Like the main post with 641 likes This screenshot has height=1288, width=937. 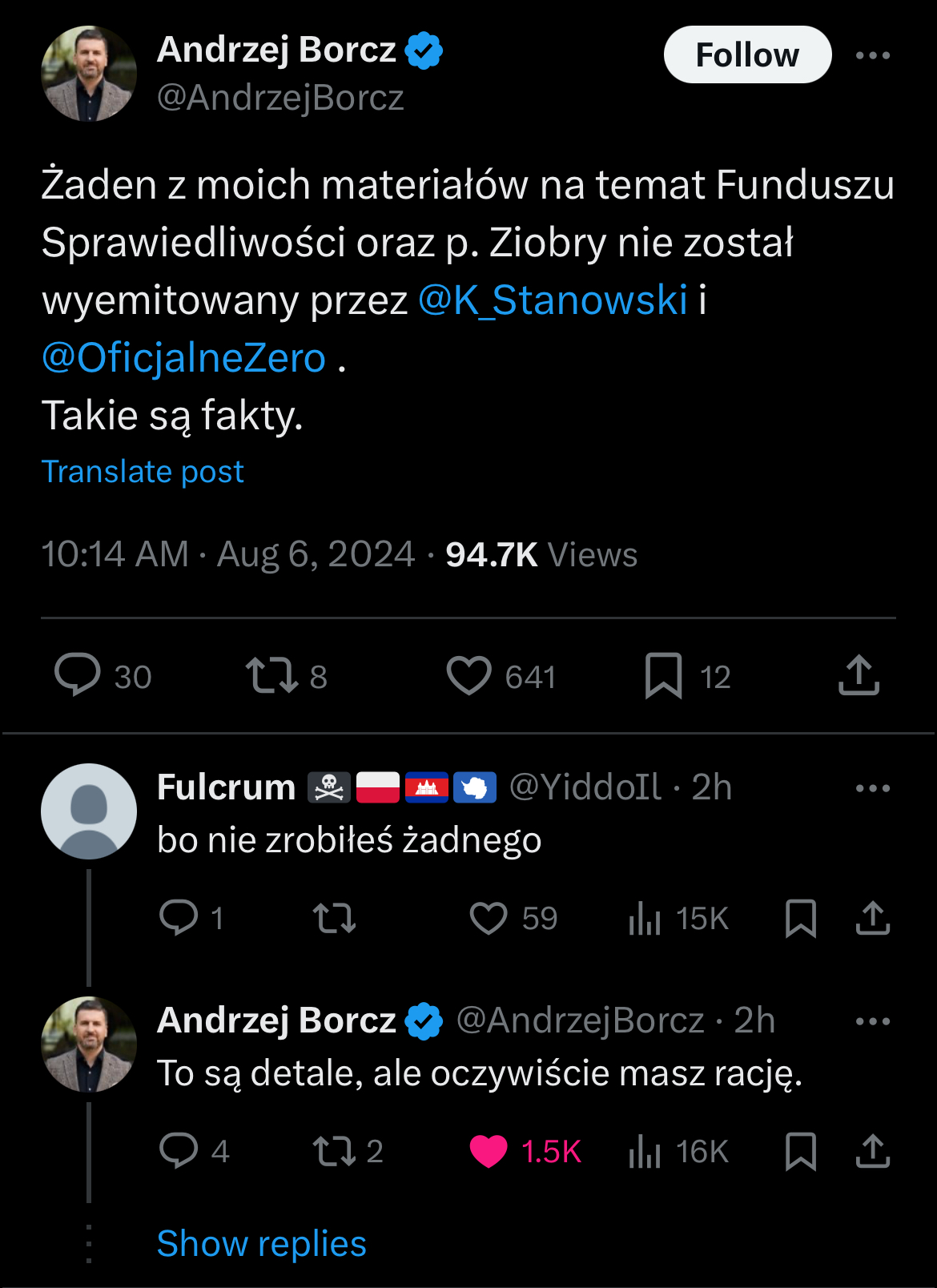click(468, 674)
